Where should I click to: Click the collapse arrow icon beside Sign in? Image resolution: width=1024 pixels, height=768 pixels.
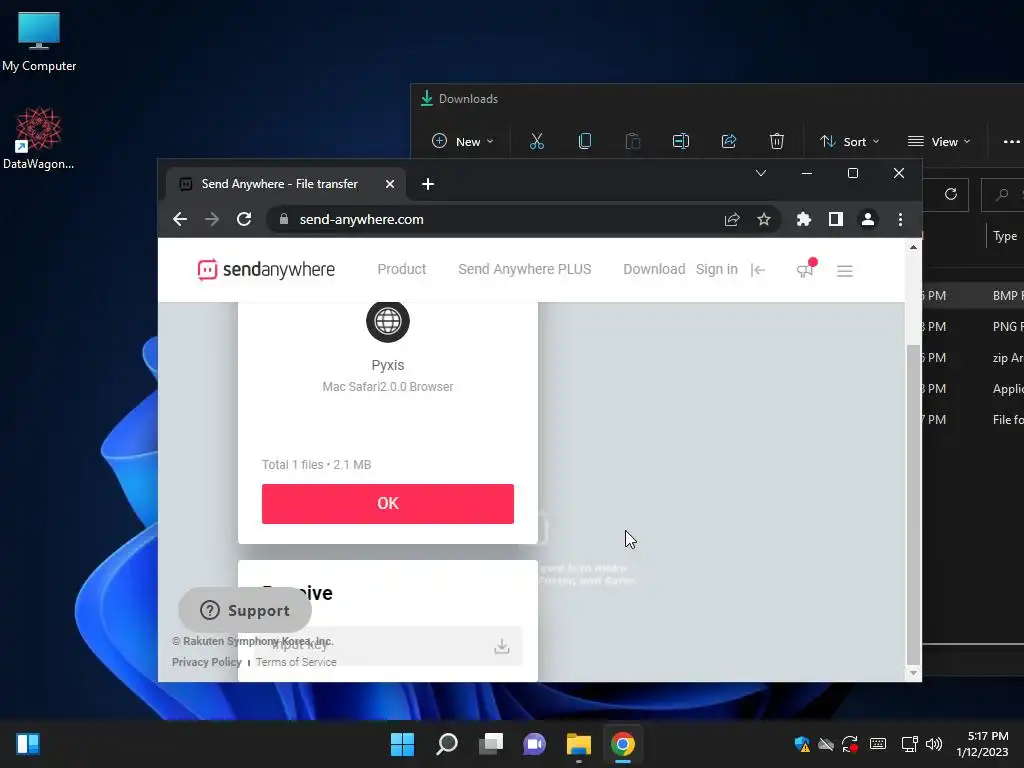[x=758, y=270]
